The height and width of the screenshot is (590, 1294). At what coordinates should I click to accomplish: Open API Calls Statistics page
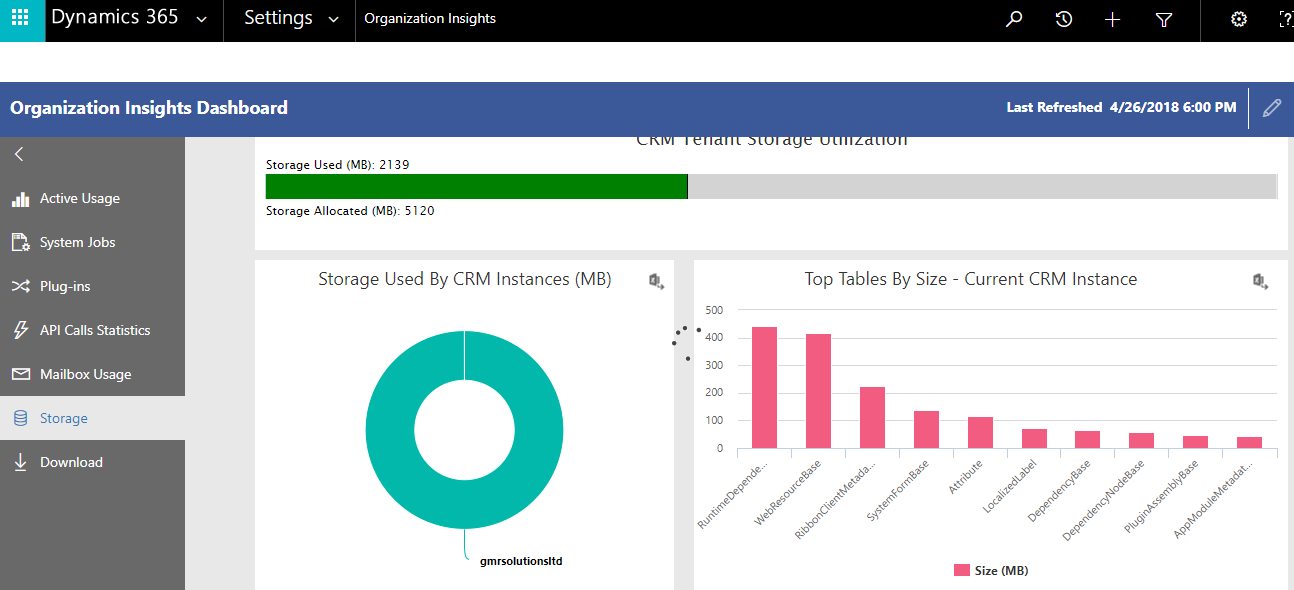(x=94, y=330)
